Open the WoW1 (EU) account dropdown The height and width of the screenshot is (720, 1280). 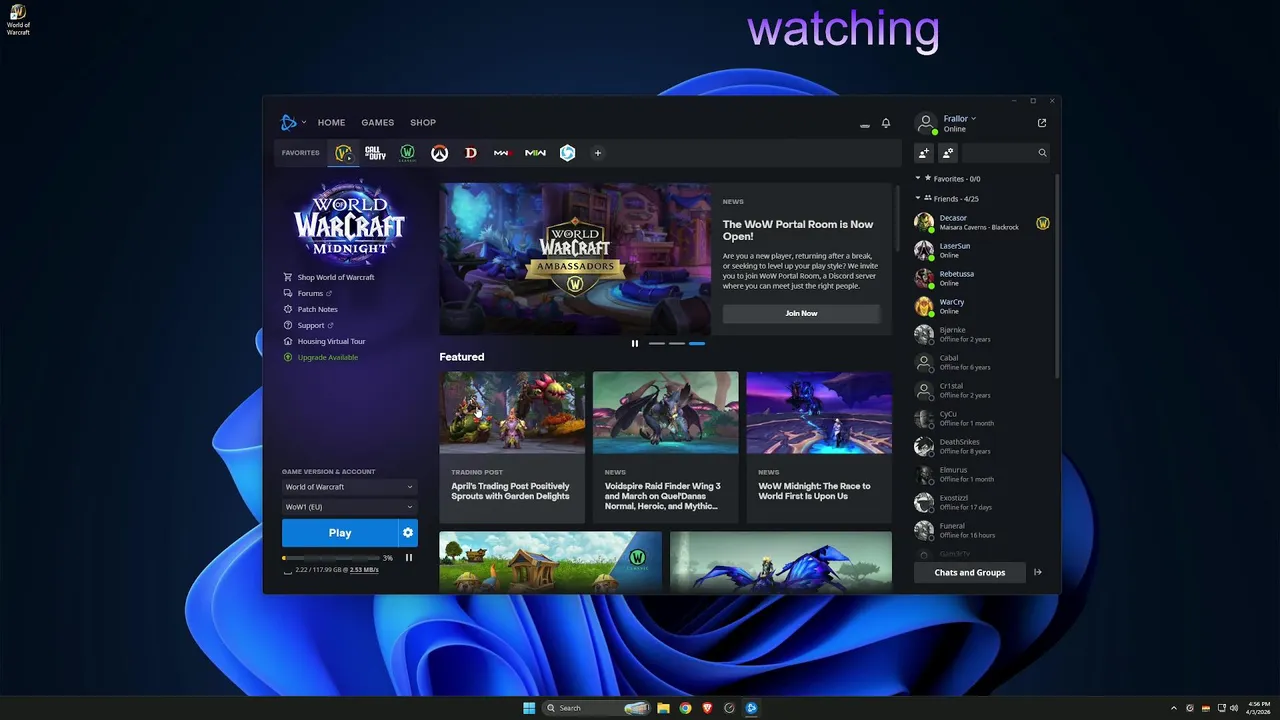(x=349, y=507)
